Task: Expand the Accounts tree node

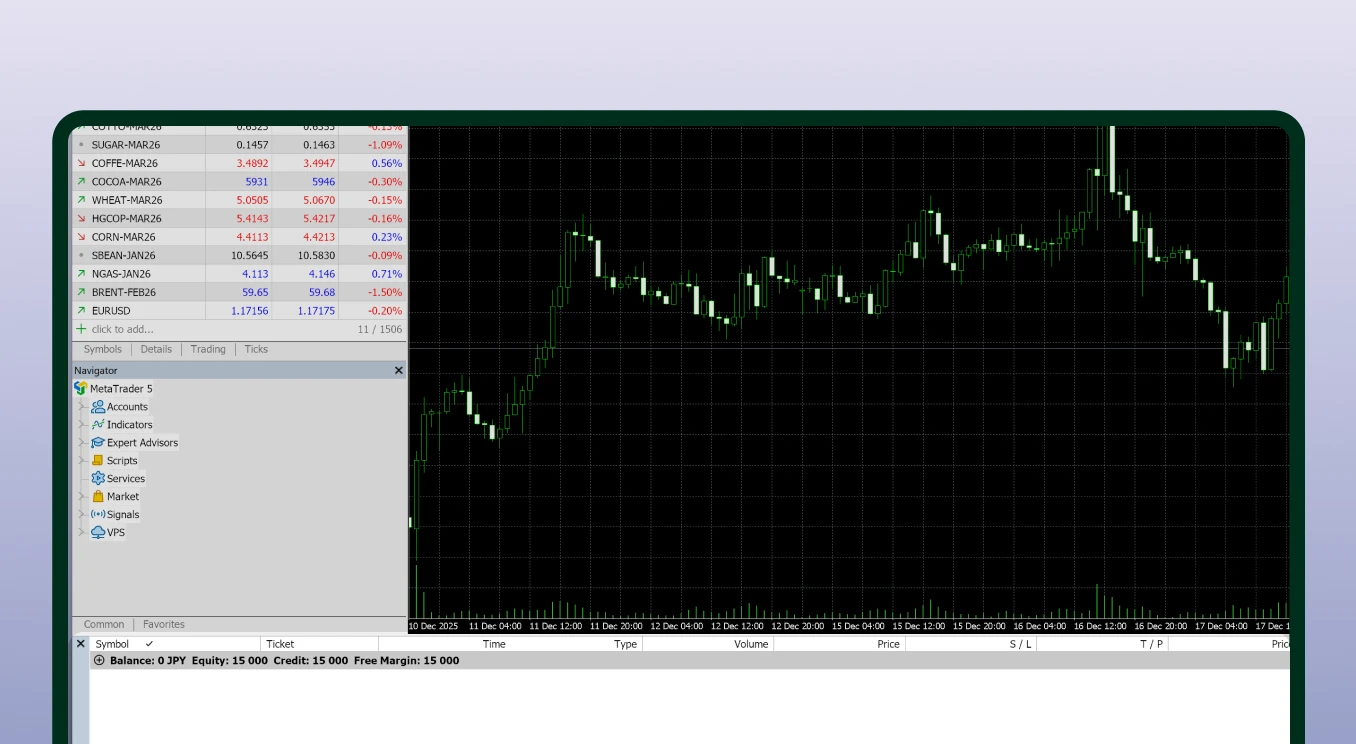Action: click(81, 406)
